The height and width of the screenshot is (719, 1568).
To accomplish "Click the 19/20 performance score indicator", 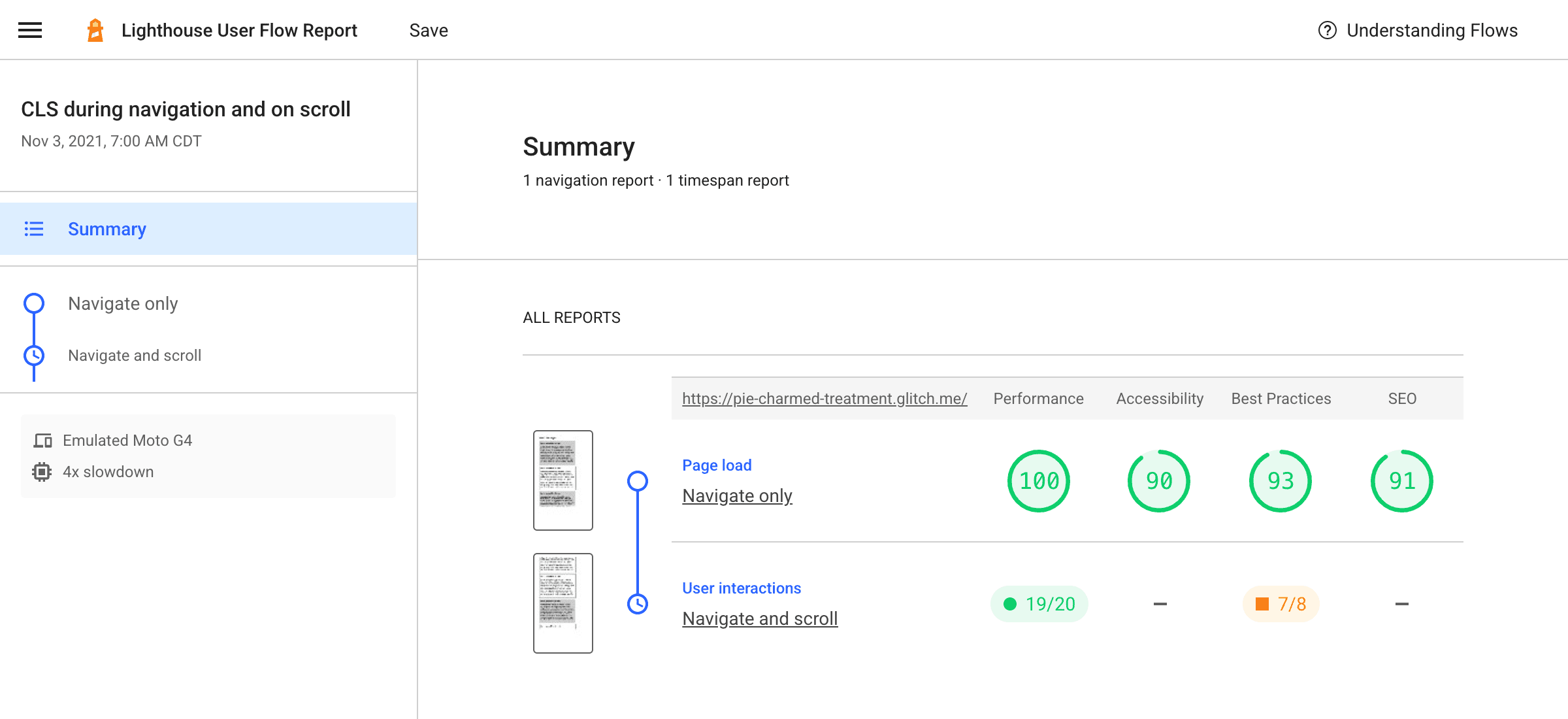I will (x=1039, y=604).
